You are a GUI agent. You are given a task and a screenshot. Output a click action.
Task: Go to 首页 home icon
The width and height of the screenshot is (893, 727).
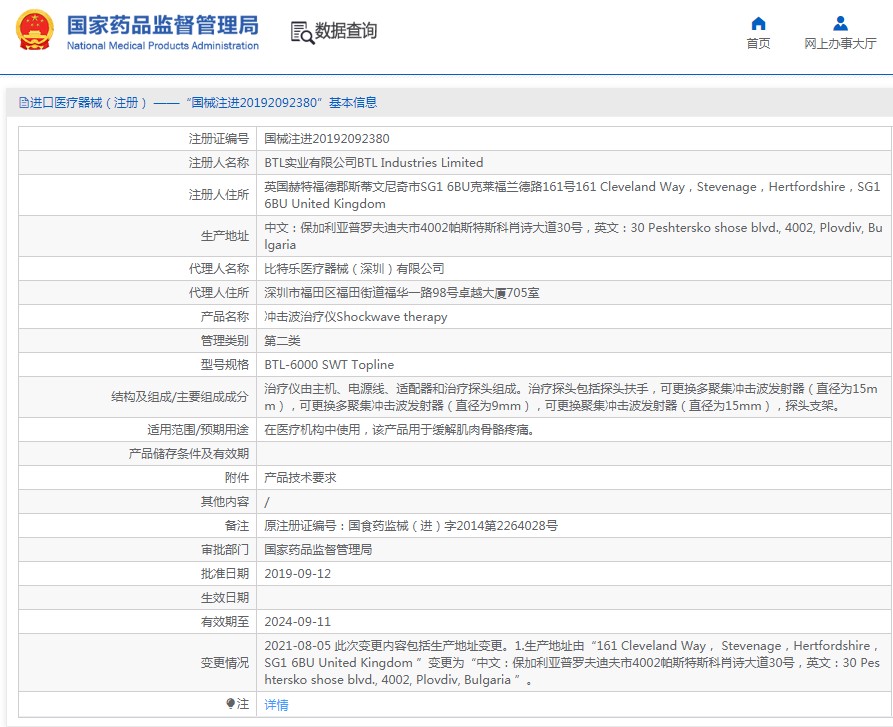758,23
